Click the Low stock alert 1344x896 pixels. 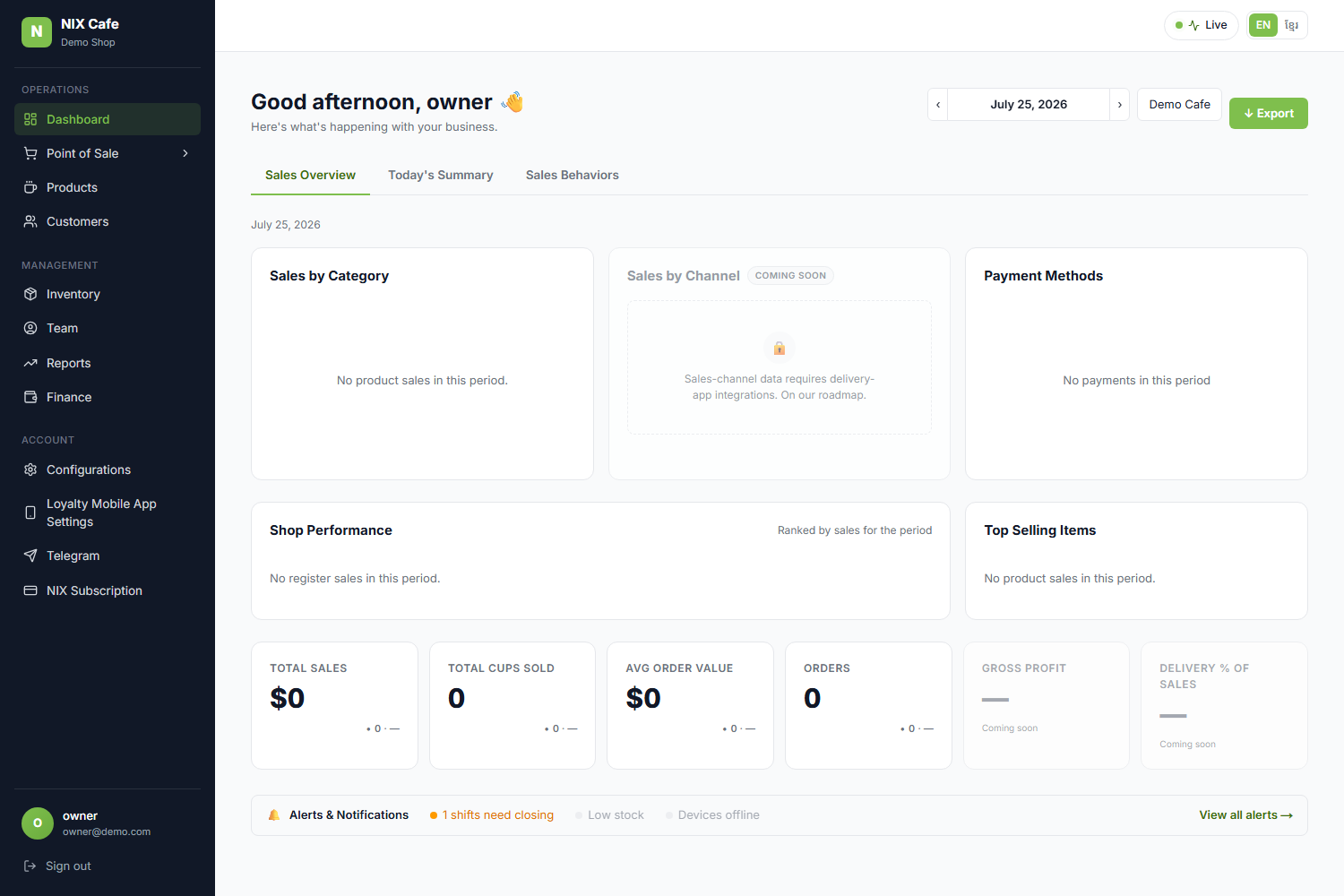pyautogui.click(x=609, y=814)
